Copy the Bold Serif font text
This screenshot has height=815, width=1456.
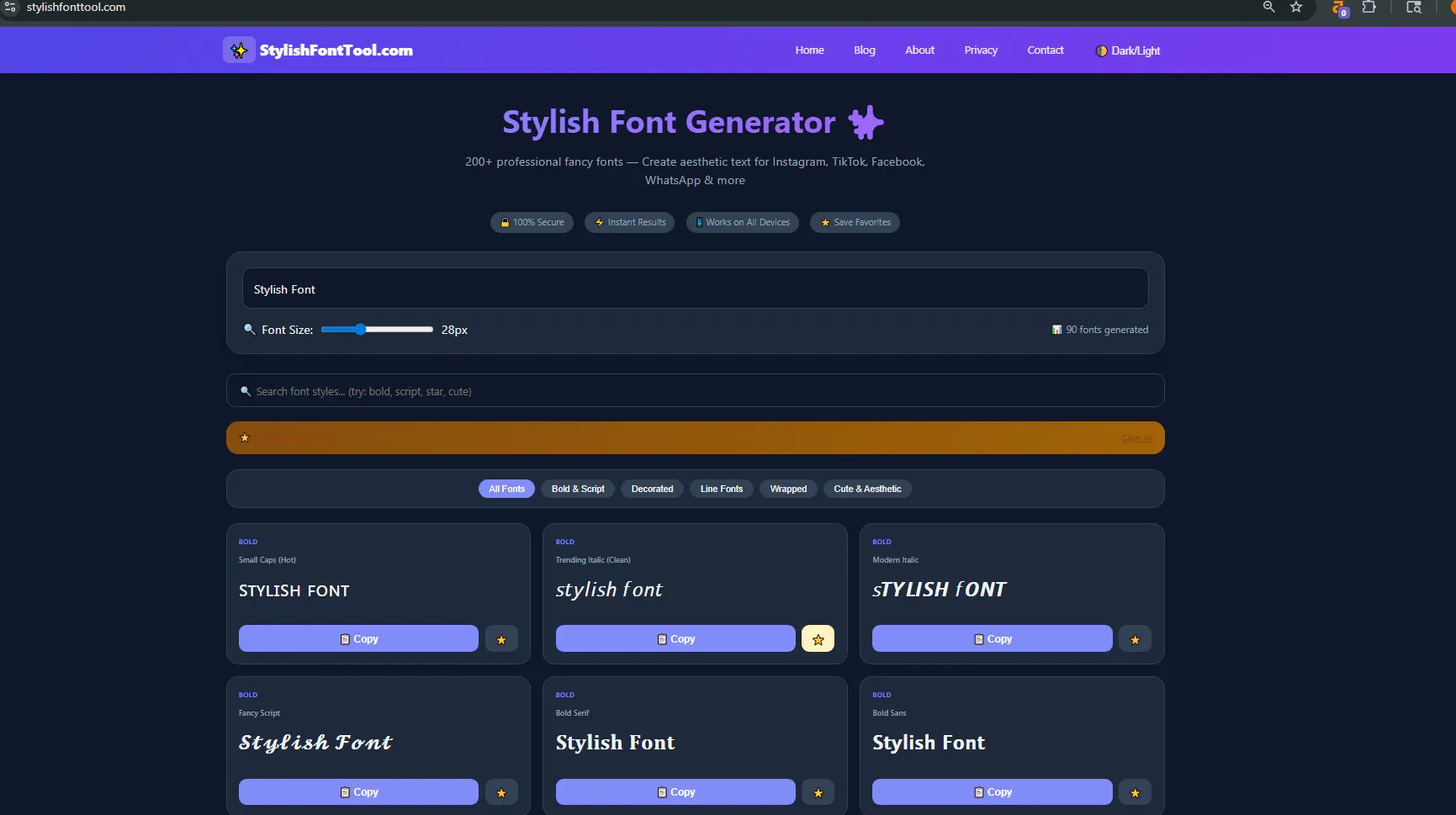coord(675,791)
